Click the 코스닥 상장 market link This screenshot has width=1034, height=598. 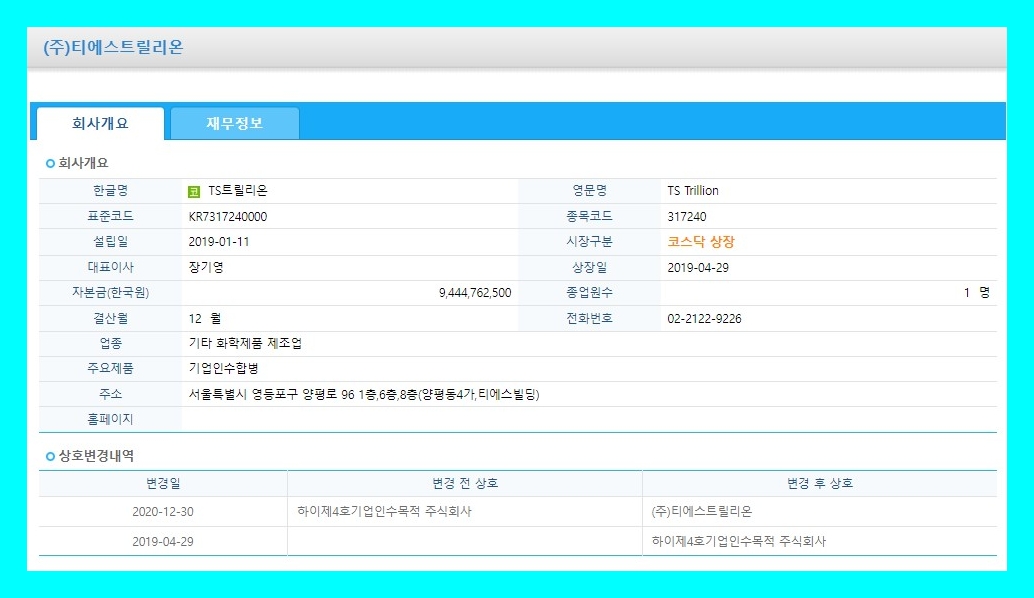point(700,242)
